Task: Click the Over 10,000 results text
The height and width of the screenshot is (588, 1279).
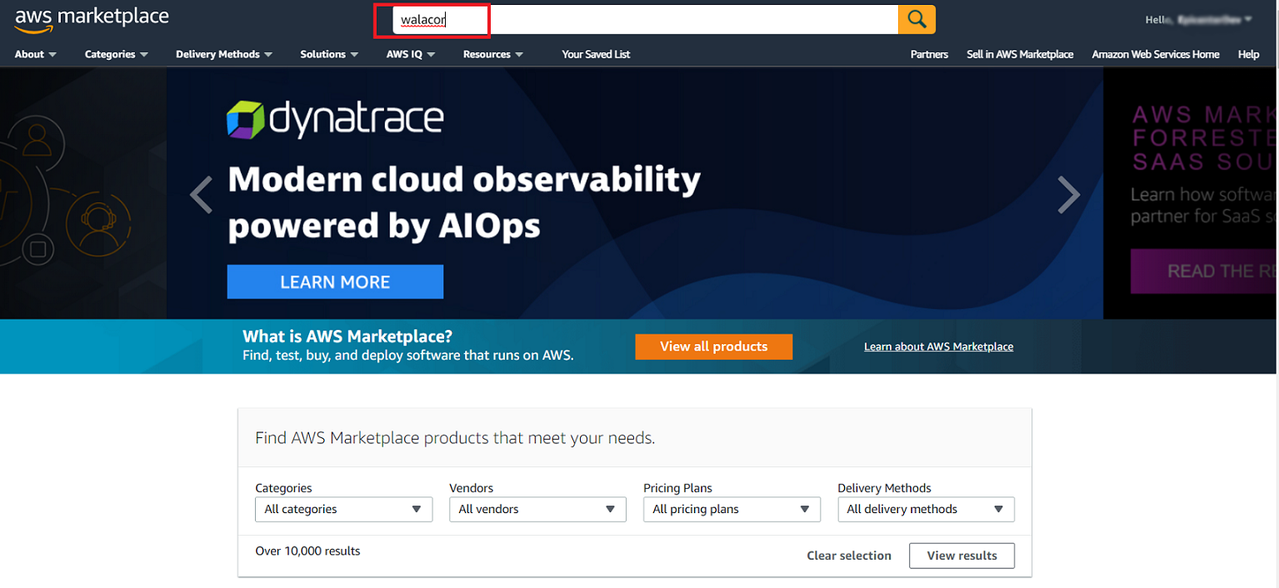Action: tap(308, 551)
